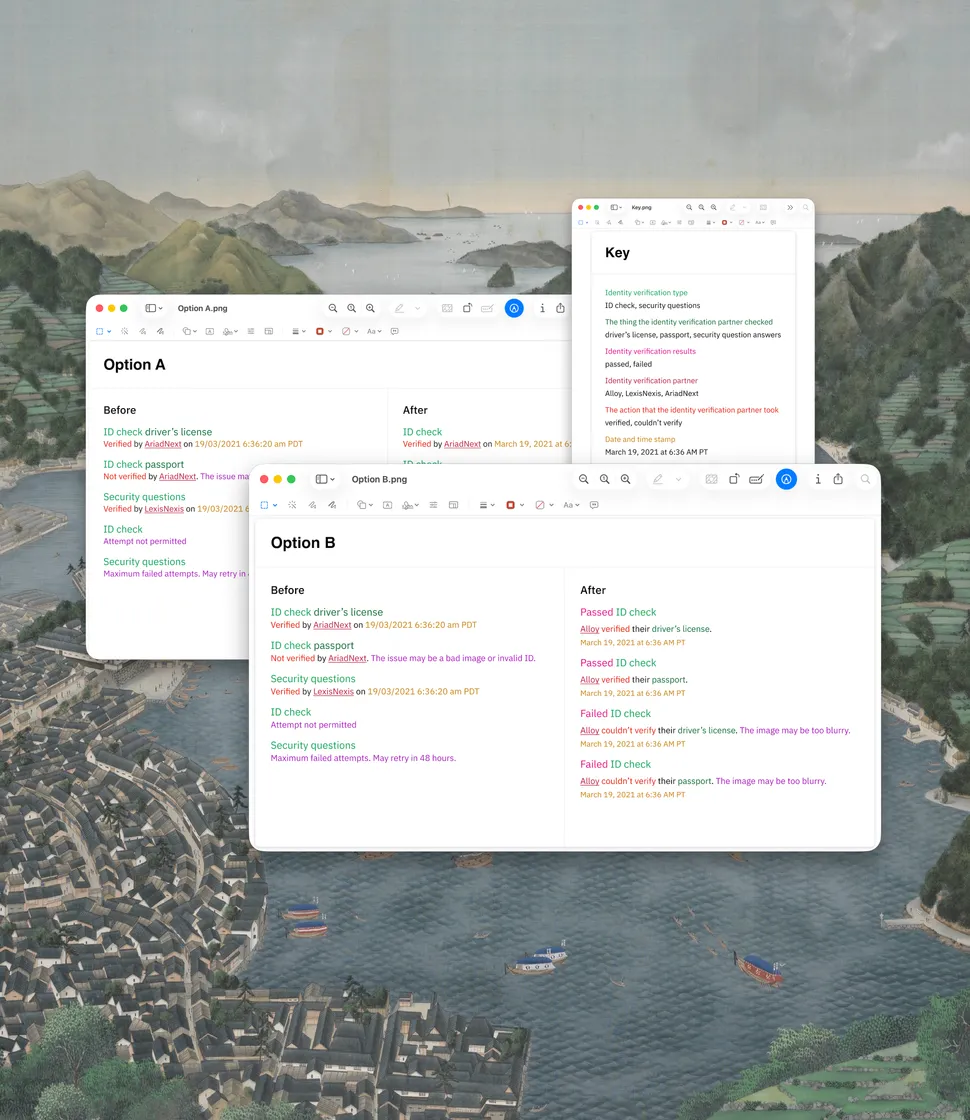
Task: Click 'Key' heading in Key window
Action: tap(617, 253)
